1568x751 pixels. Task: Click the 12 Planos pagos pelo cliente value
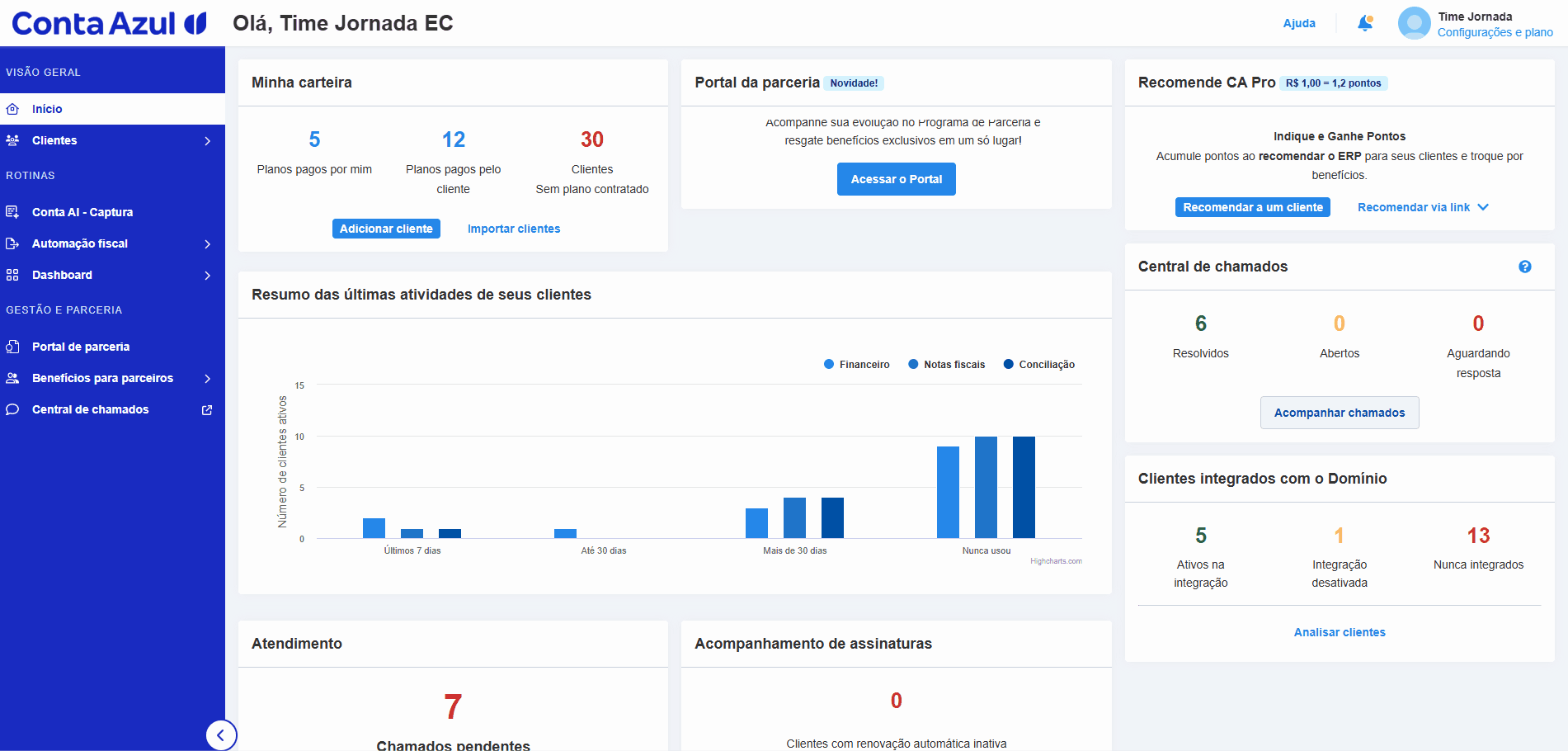pos(454,139)
